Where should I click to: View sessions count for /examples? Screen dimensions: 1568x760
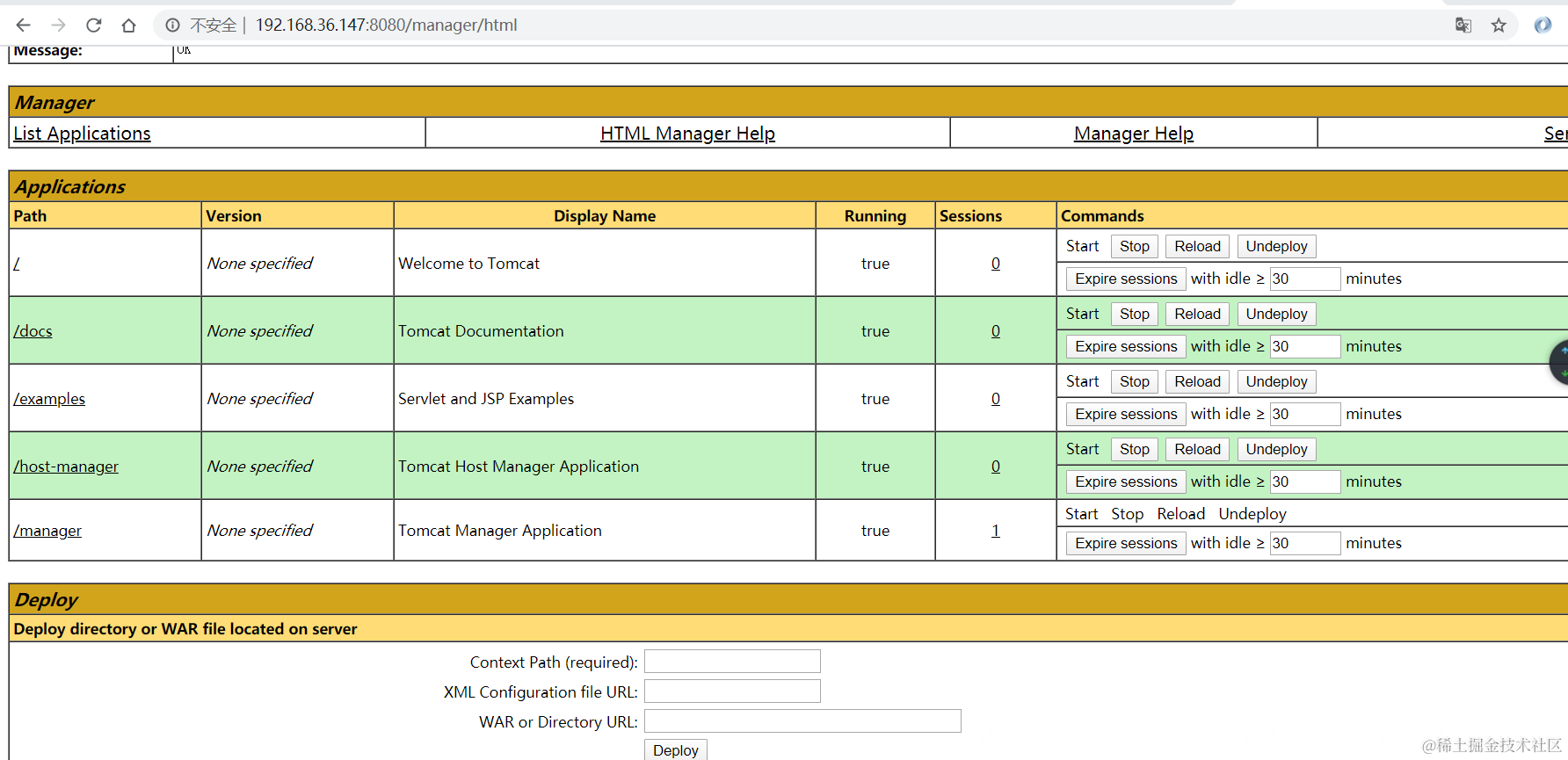pyautogui.click(x=996, y=399)
